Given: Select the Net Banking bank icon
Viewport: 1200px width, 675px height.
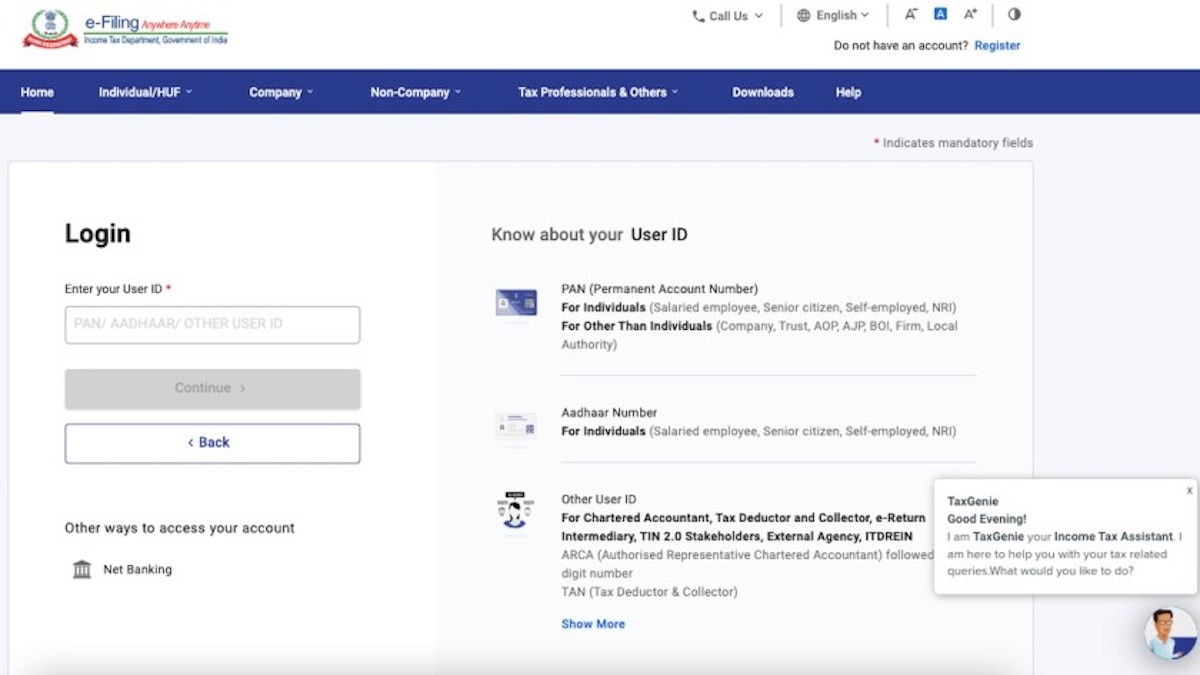Looking at the screenshot, I should (81, 568).
